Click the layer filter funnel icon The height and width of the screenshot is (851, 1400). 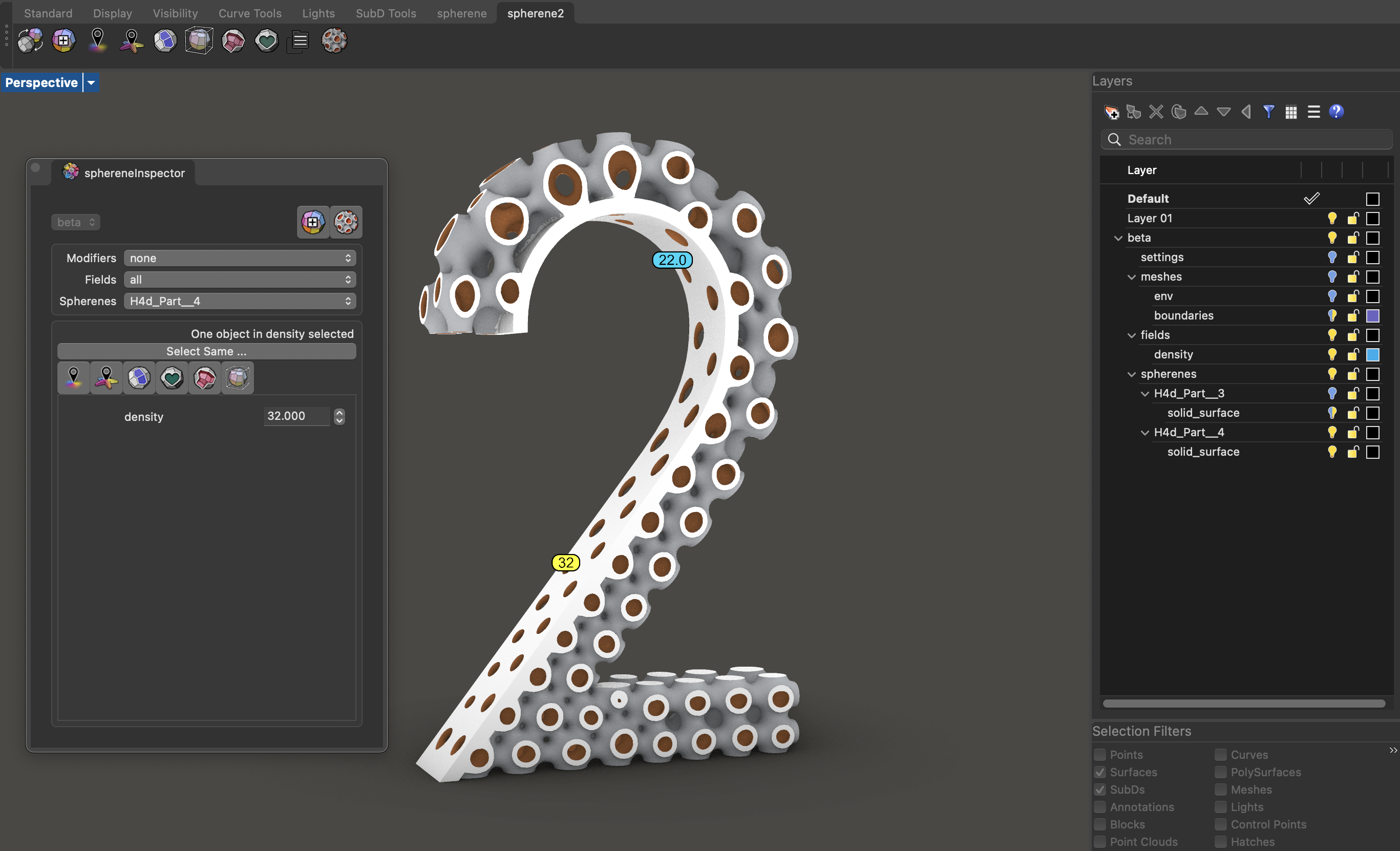1268,112
